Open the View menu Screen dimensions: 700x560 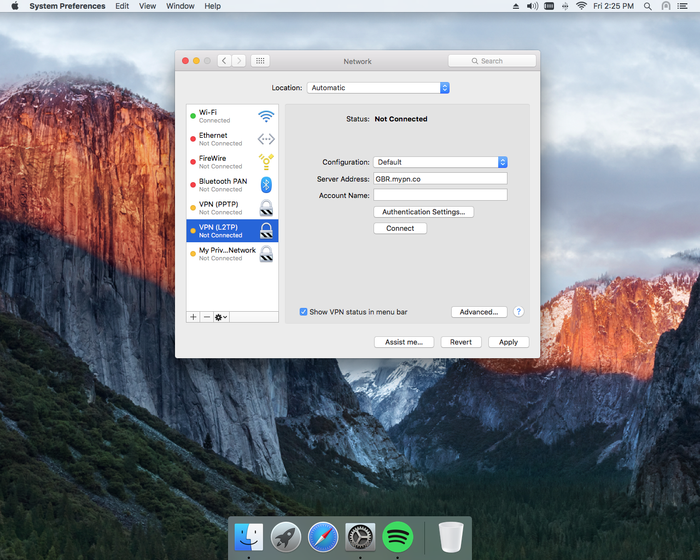tap(147, 6)
